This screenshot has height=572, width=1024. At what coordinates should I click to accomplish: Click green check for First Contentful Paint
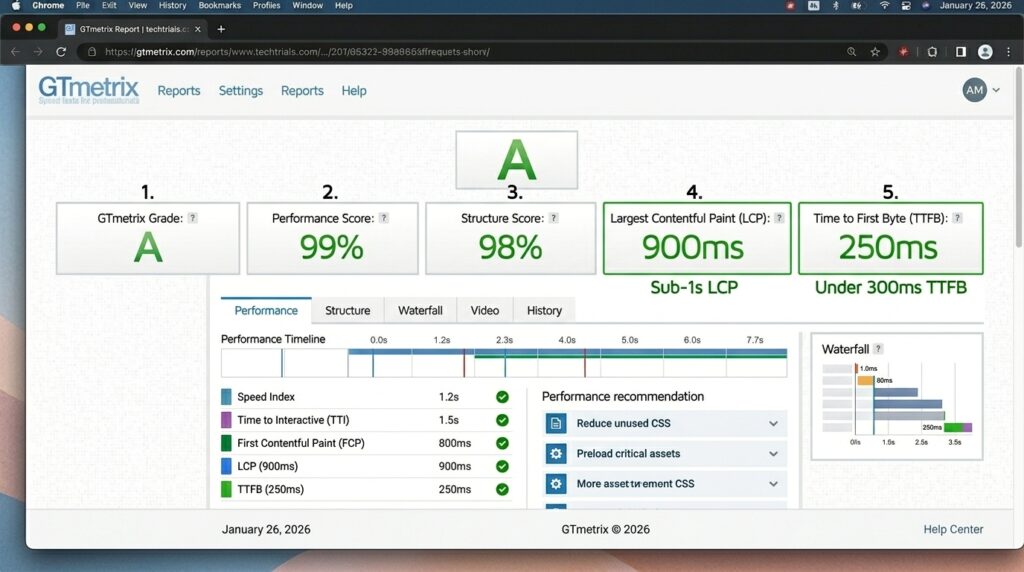click(502, 443)
